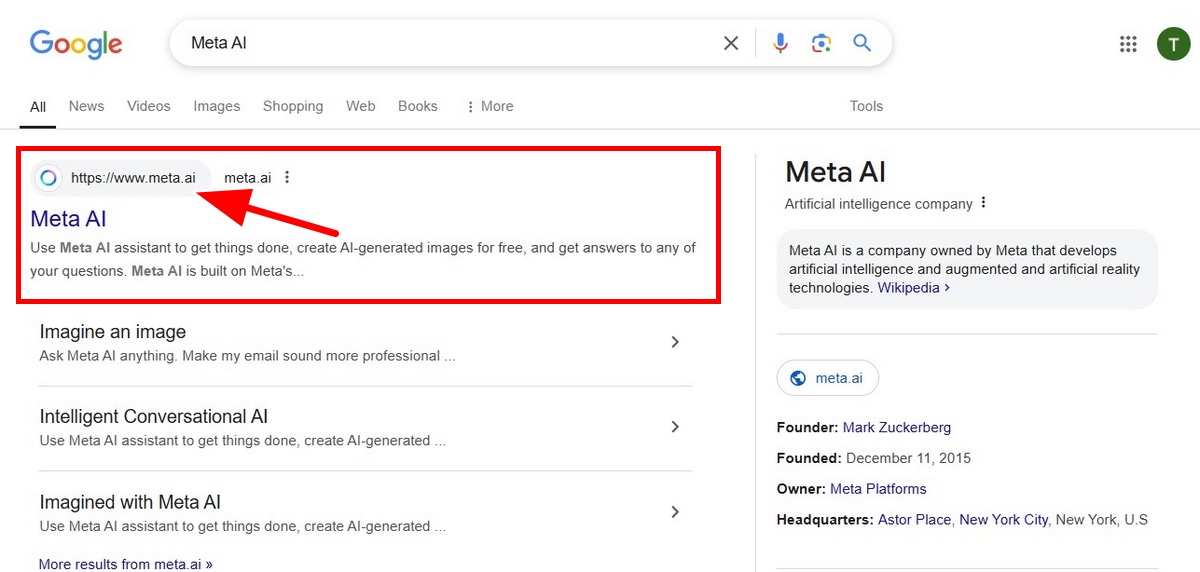Viewport: 1200px width, 572px height.
Task: Open the Intelligent Conversational AI sitelink
Action: coord(154,417)
